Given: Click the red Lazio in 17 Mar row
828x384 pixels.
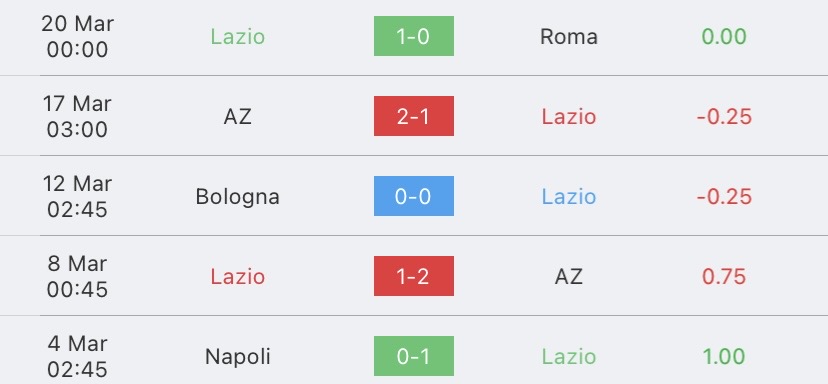Looking at the screenshot, I should click(x=569, y=117).
